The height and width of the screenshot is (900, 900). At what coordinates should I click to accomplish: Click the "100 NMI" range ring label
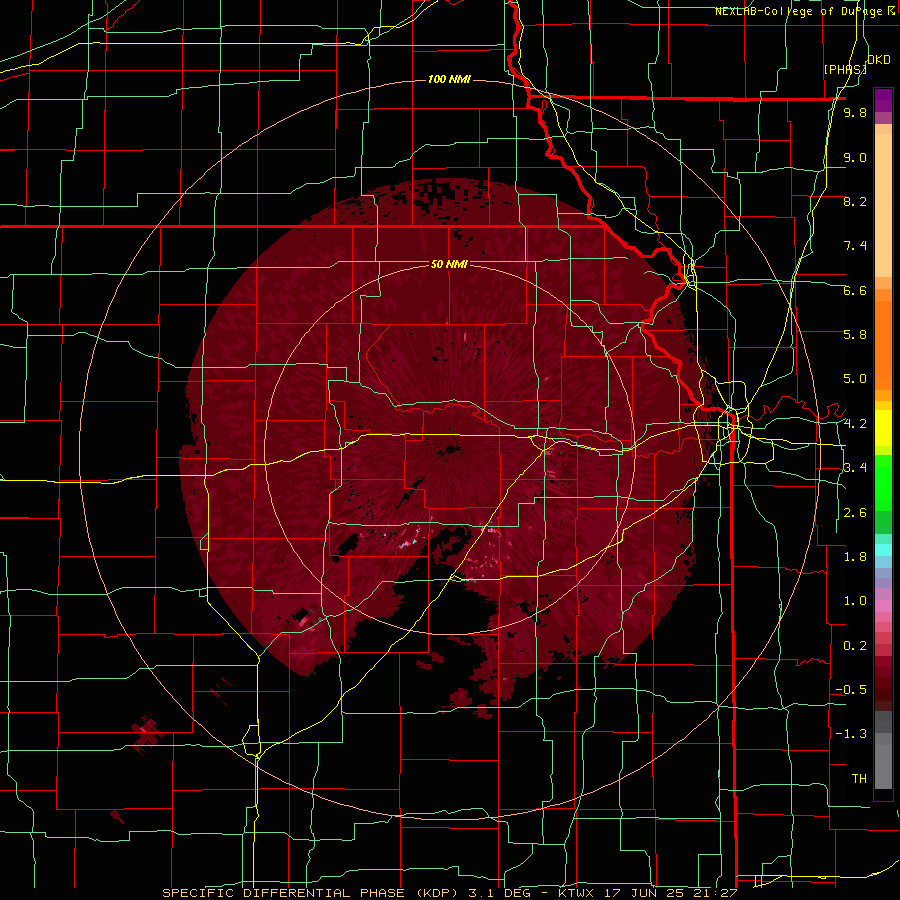(x=449, y=79)
